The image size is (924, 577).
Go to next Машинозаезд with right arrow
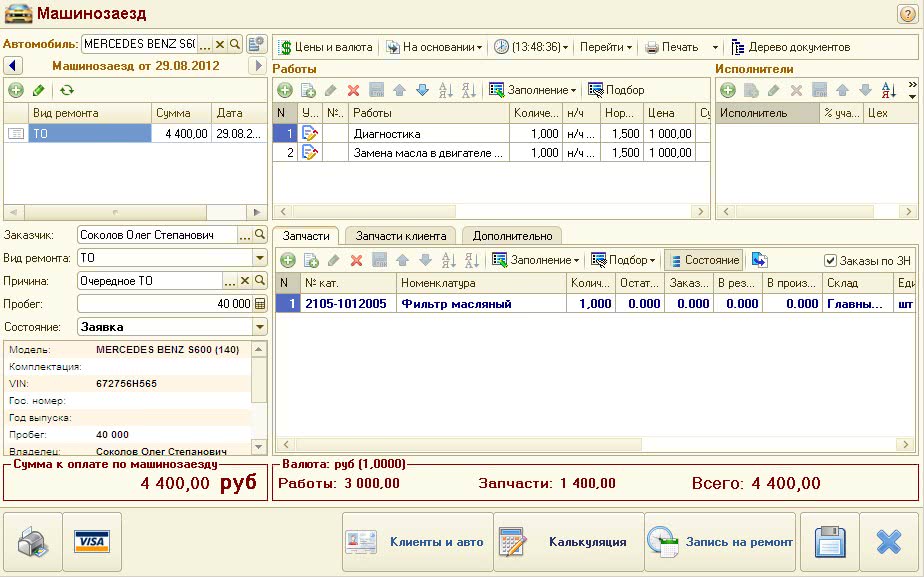[257, 65]
